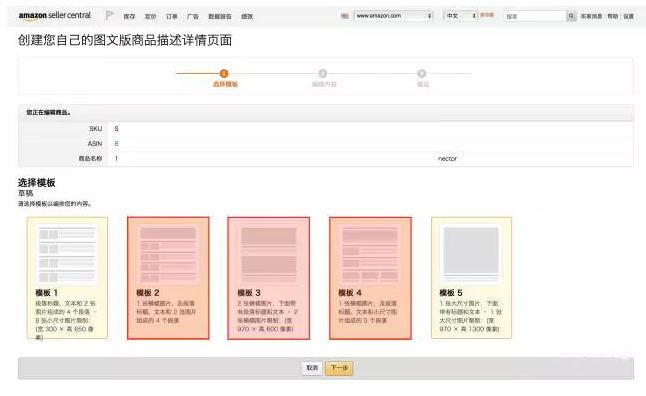Click the step 3 progress circle
Image resolution: width=646 pixels, height=396 pixels.
(x=421, y=73)
